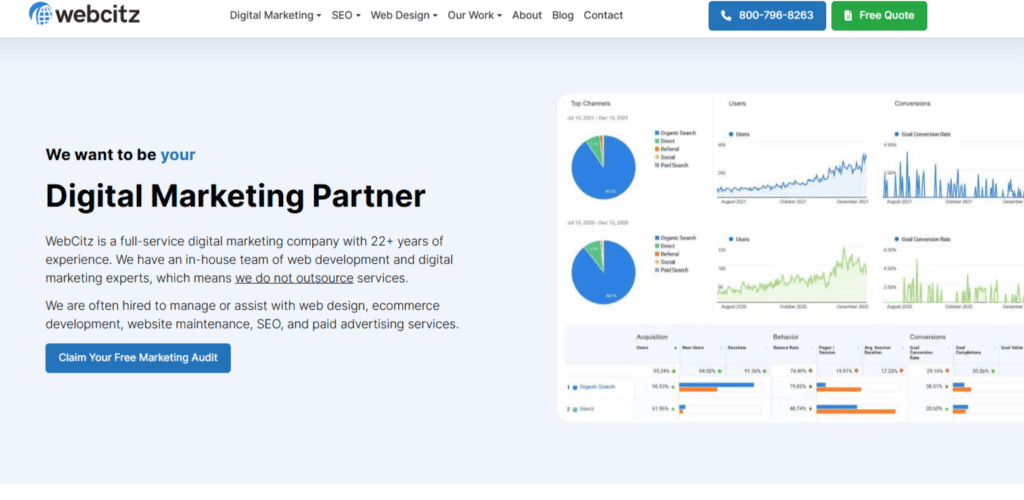
Task: Click the WebCitz globe logo icon
Action: click(41, 14)
